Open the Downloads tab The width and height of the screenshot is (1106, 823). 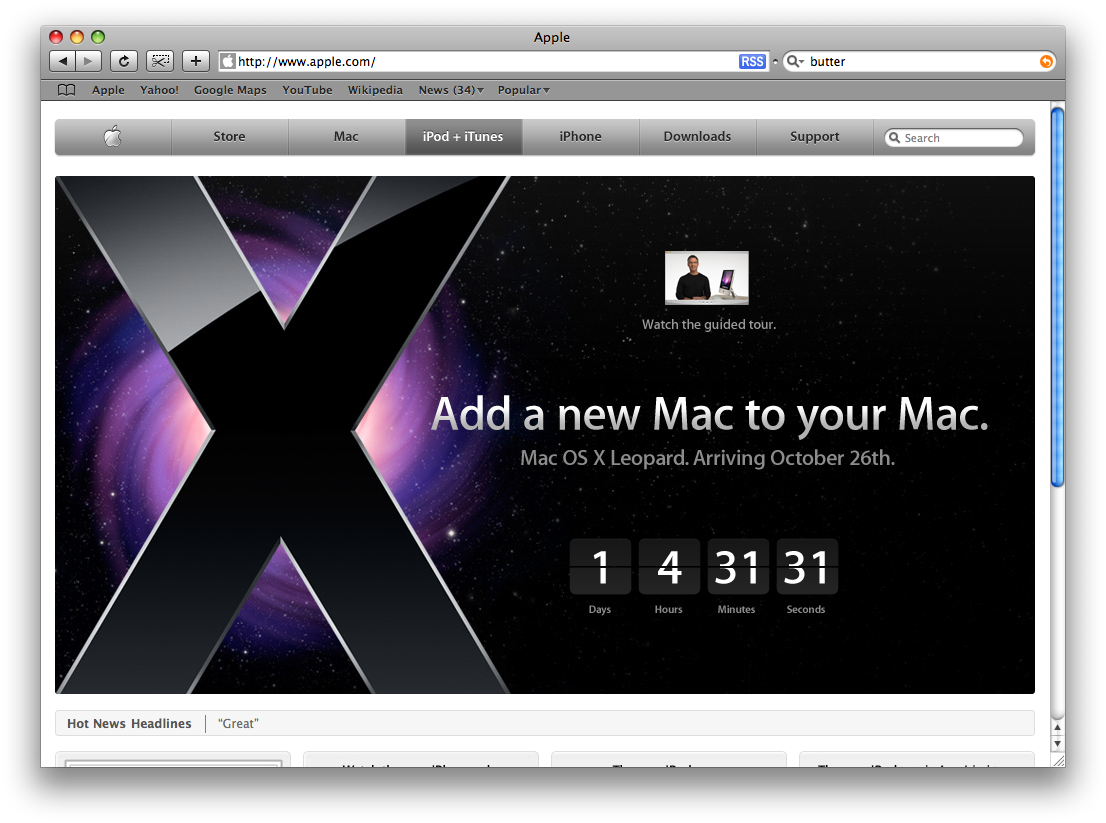698,137
